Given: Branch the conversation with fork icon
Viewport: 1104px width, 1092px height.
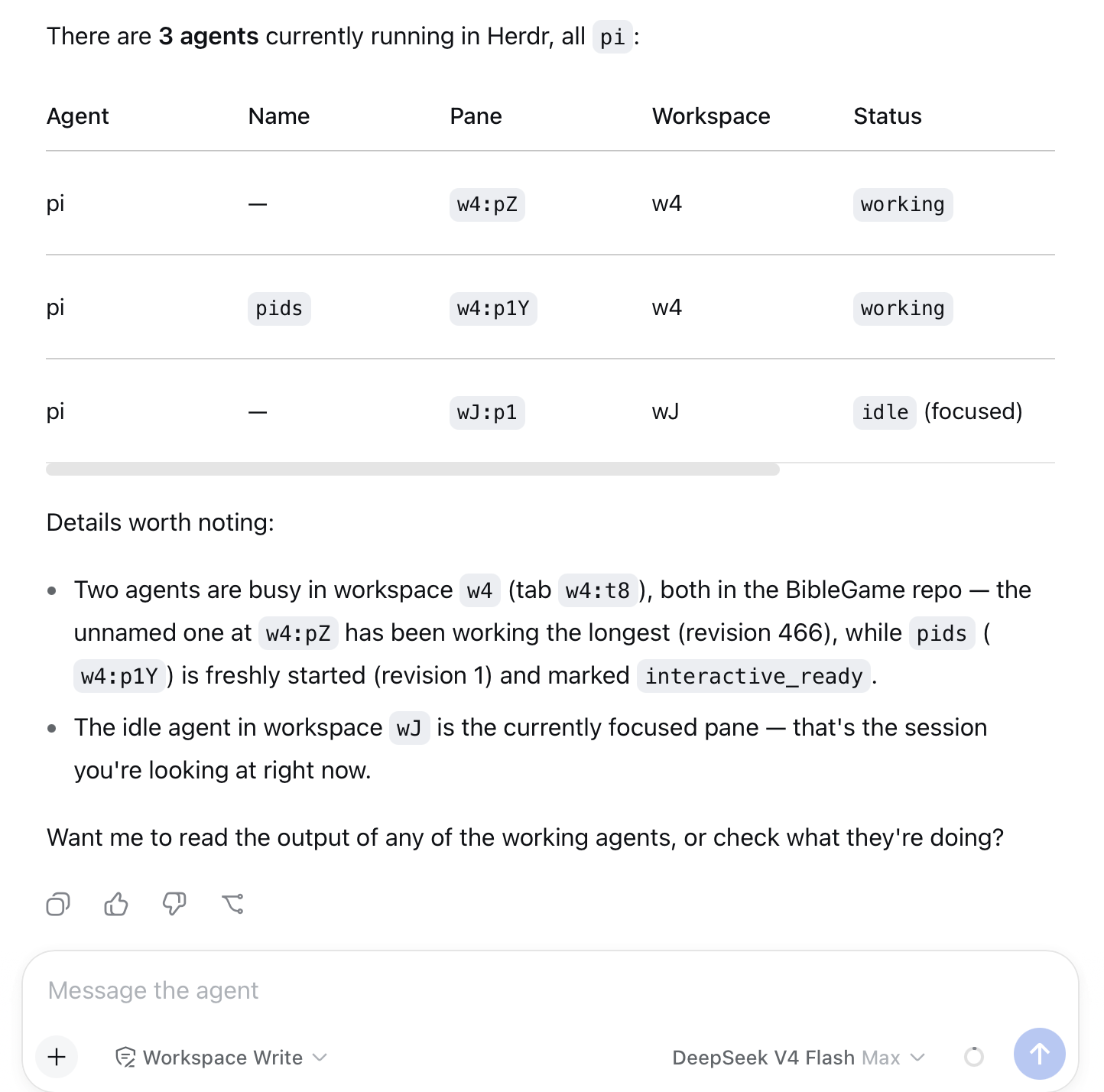Looking at the screenshot, I should (x=232, y=904).
